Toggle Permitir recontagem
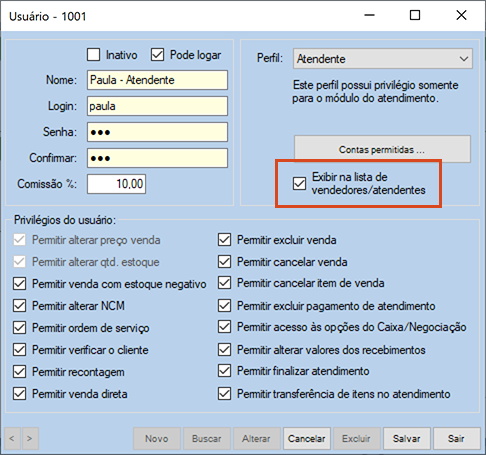 tap(20, 372)
